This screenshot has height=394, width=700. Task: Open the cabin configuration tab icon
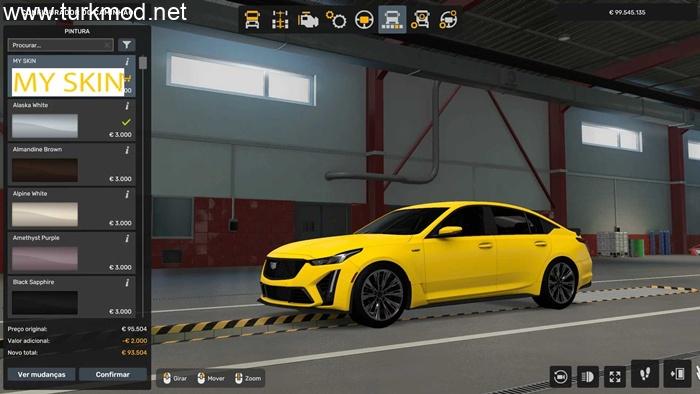point(252,20)
